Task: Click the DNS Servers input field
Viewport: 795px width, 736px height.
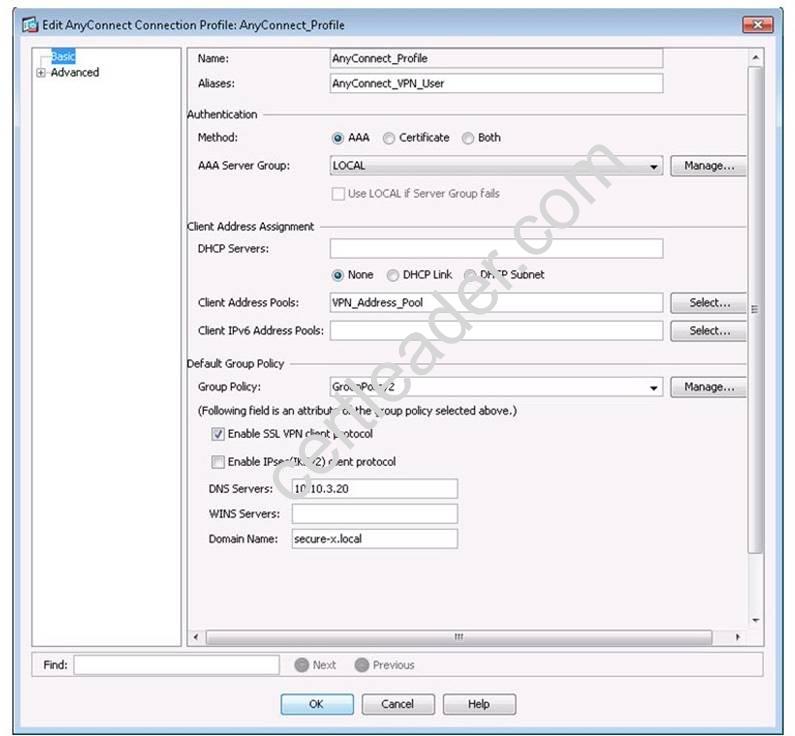Action: [x=375, y=489]
